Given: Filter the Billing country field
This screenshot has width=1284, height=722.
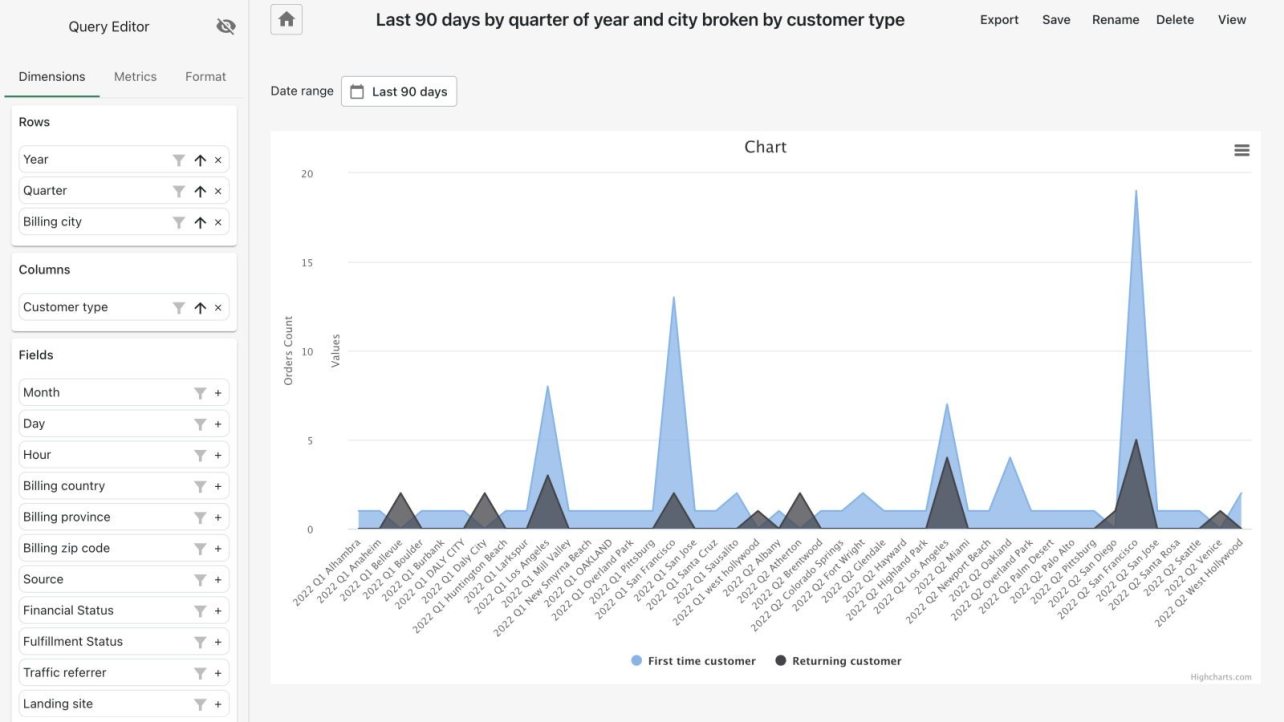Looking at the screenshot, I should pyautogui.click(x=200, y=486).
